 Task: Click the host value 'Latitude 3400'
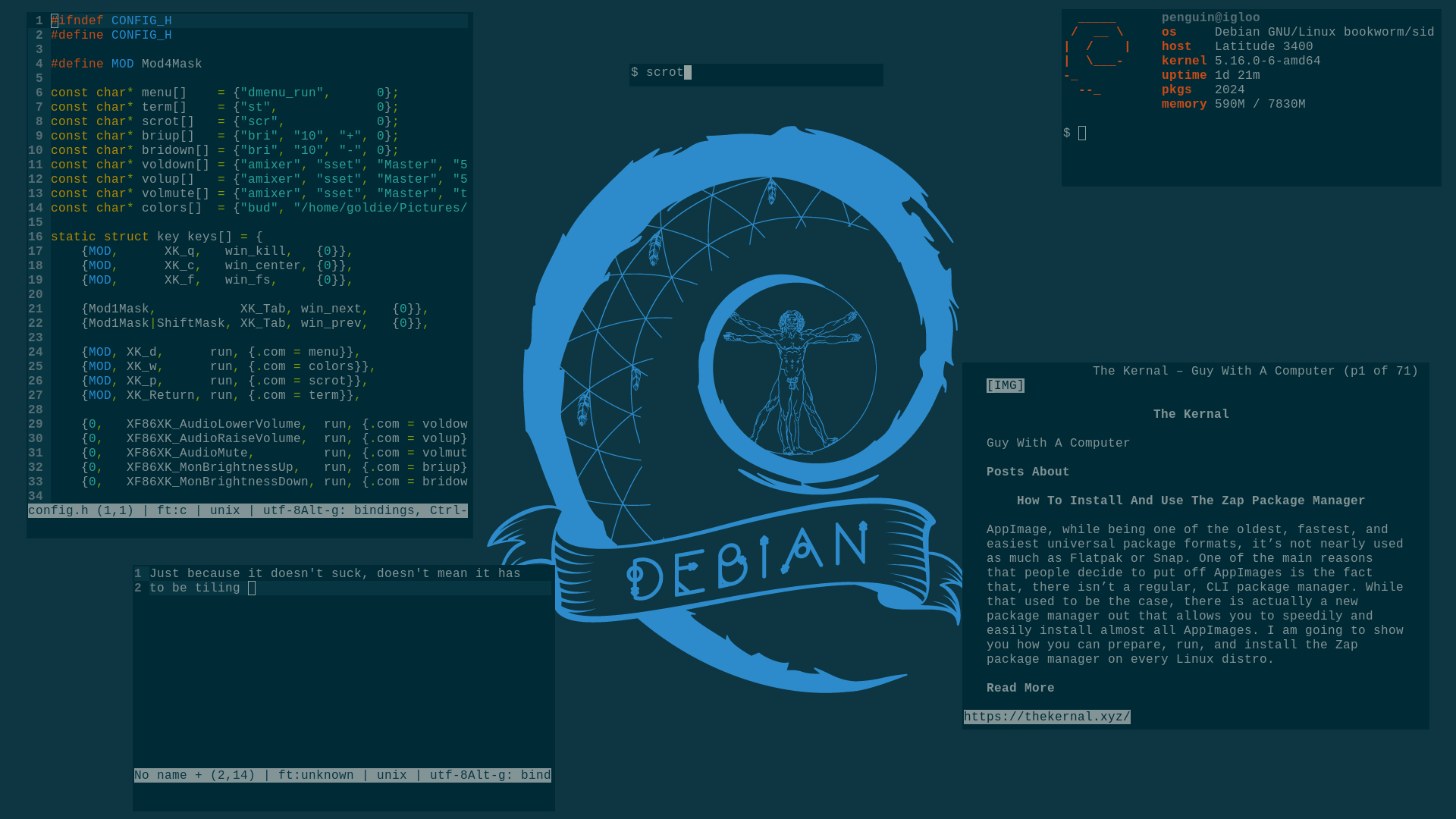click(x=1264, y=47)
